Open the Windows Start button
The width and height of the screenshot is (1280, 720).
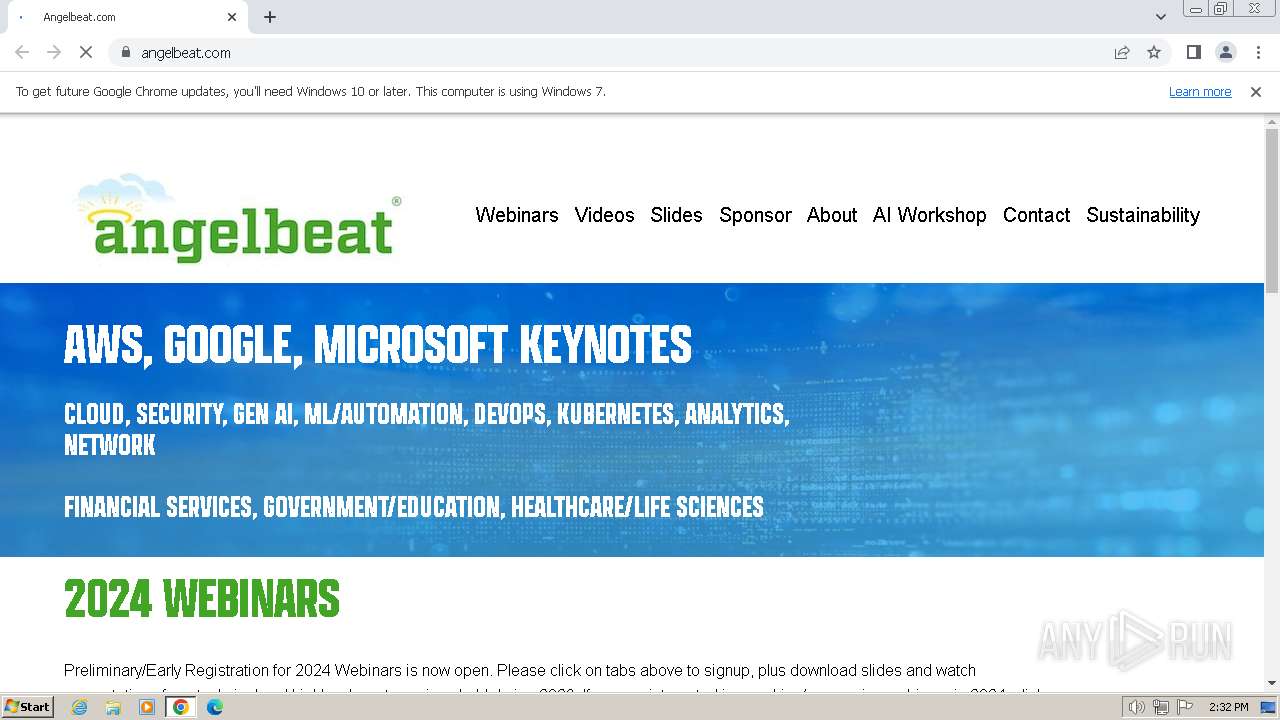(27, 707)
